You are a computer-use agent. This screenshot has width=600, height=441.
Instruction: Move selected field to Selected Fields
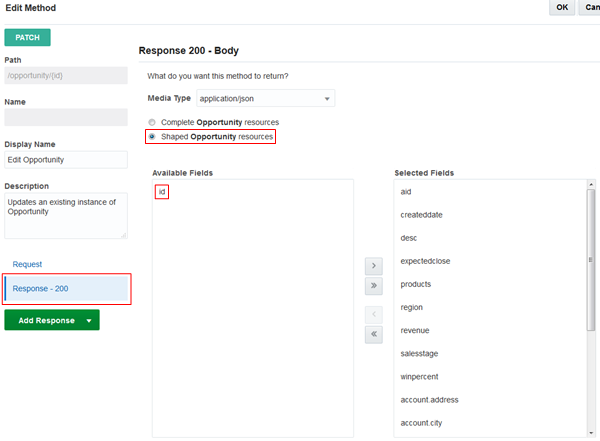pos(374,266)
